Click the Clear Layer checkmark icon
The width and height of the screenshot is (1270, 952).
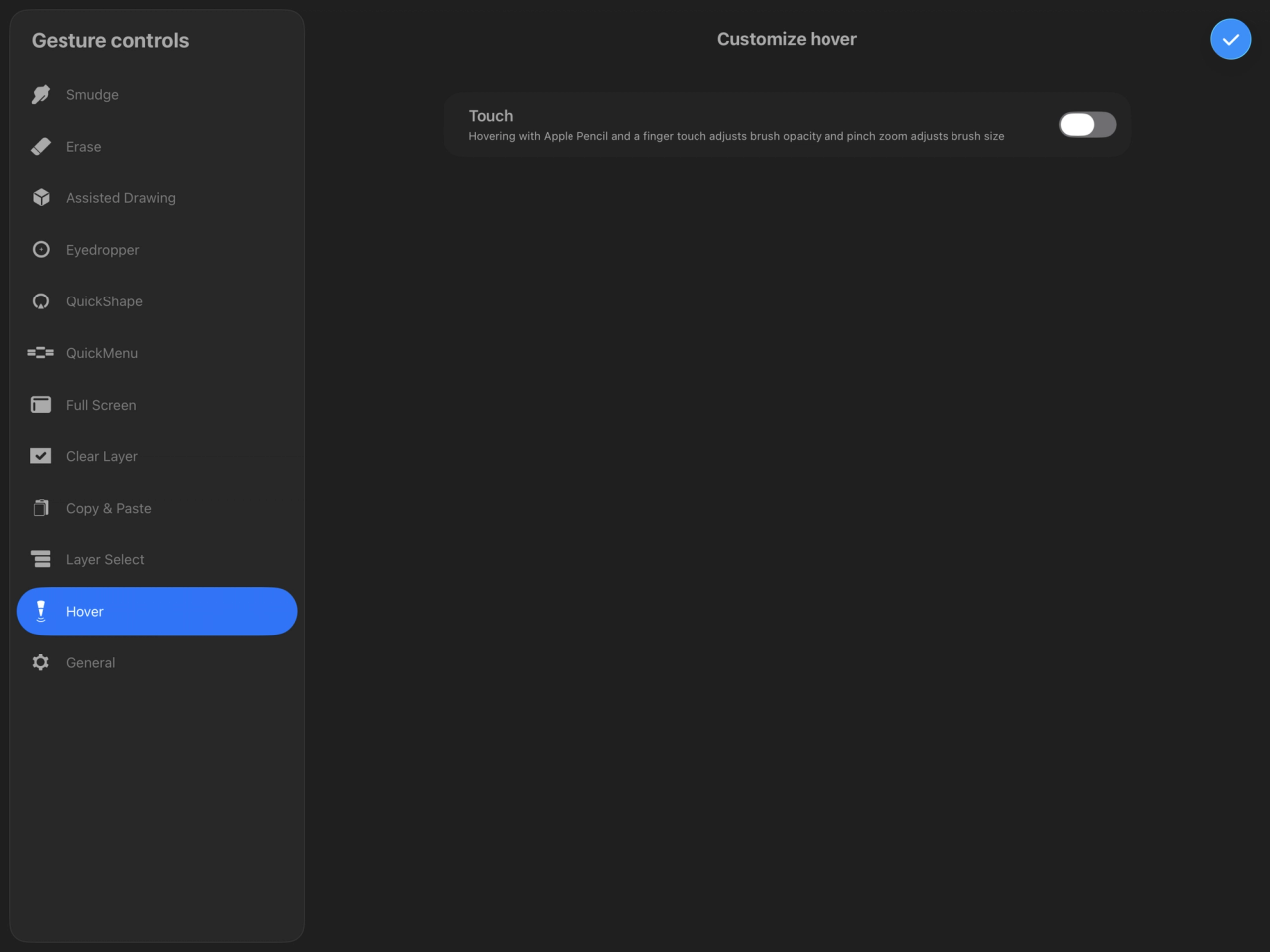coord(41,456)
